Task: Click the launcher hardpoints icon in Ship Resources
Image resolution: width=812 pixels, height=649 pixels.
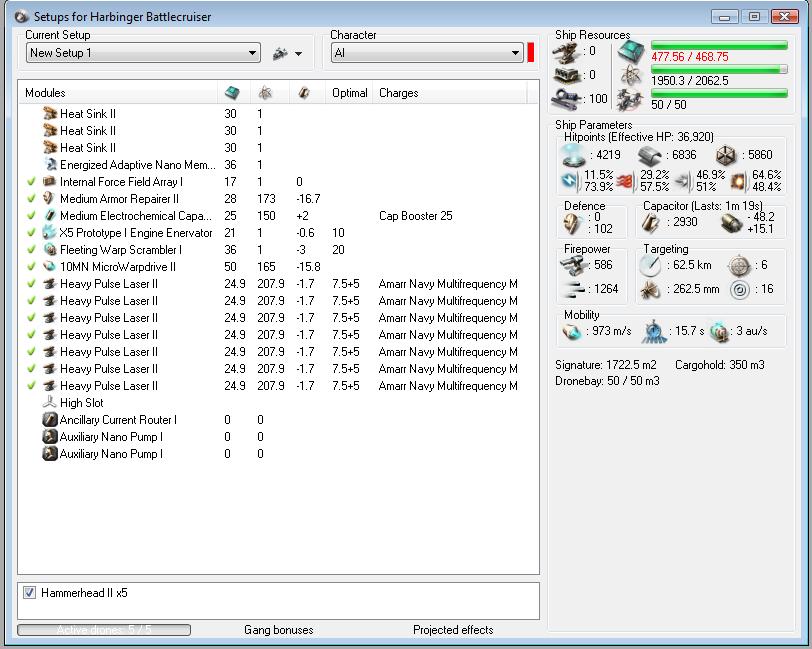Action: pyautogui.click(x=567, y=75)
